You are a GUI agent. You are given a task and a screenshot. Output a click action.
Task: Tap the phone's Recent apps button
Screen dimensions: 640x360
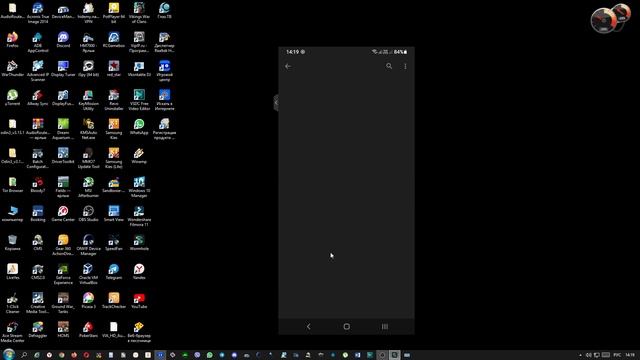pos(385,327)
